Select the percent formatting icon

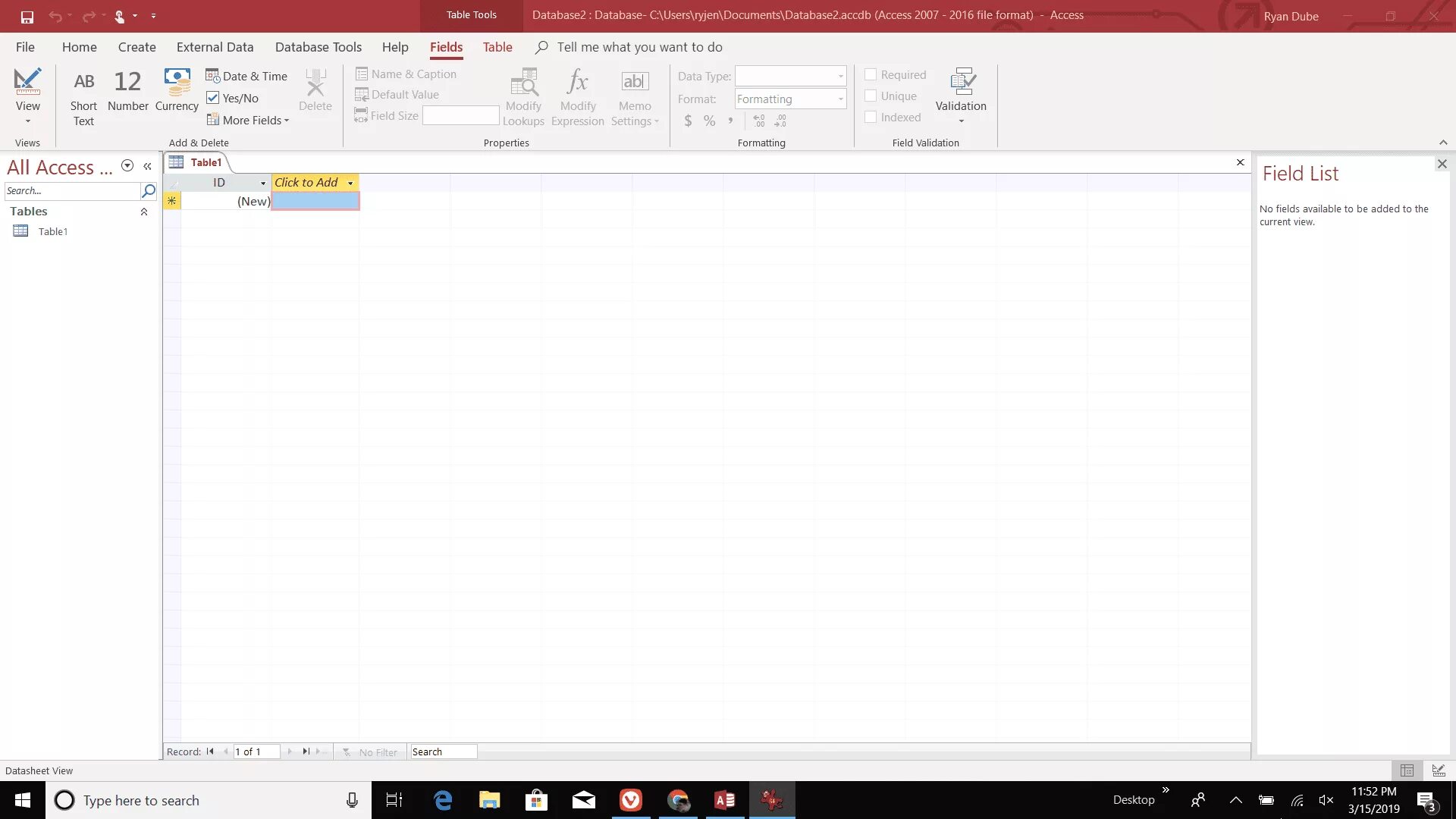pyautogui.click(x=710, y=120)
